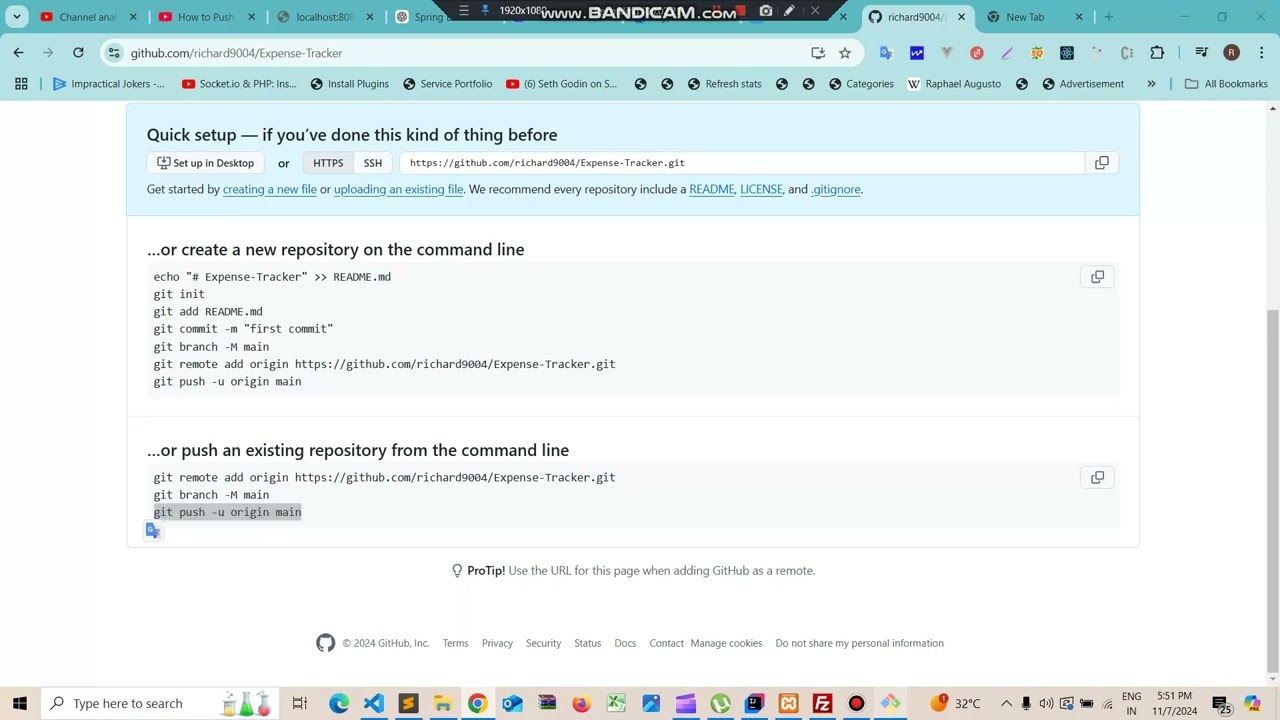Click Do not share my personal information
The width and height of the screenshot is (1280, 720).
[x=860, y=643]
